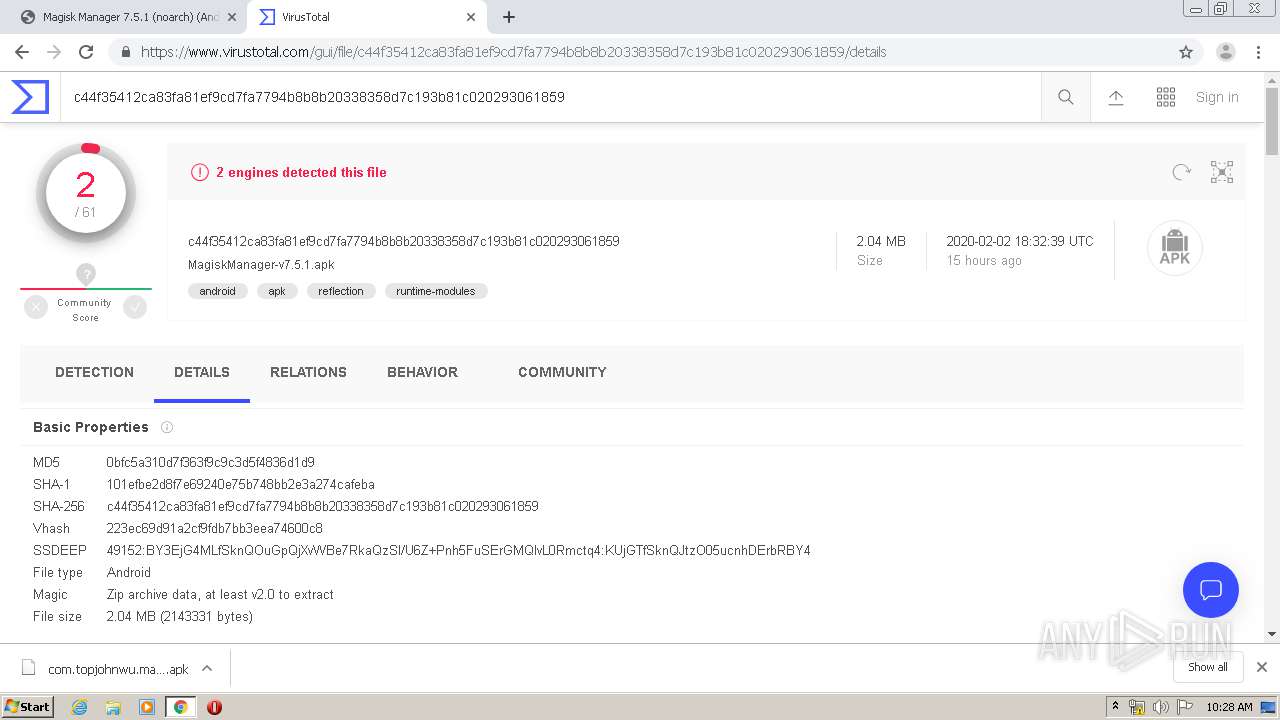The image size is (1280, 720).
Task: Open the COMMUNITY tab
Action: click(x=562, y=372)
